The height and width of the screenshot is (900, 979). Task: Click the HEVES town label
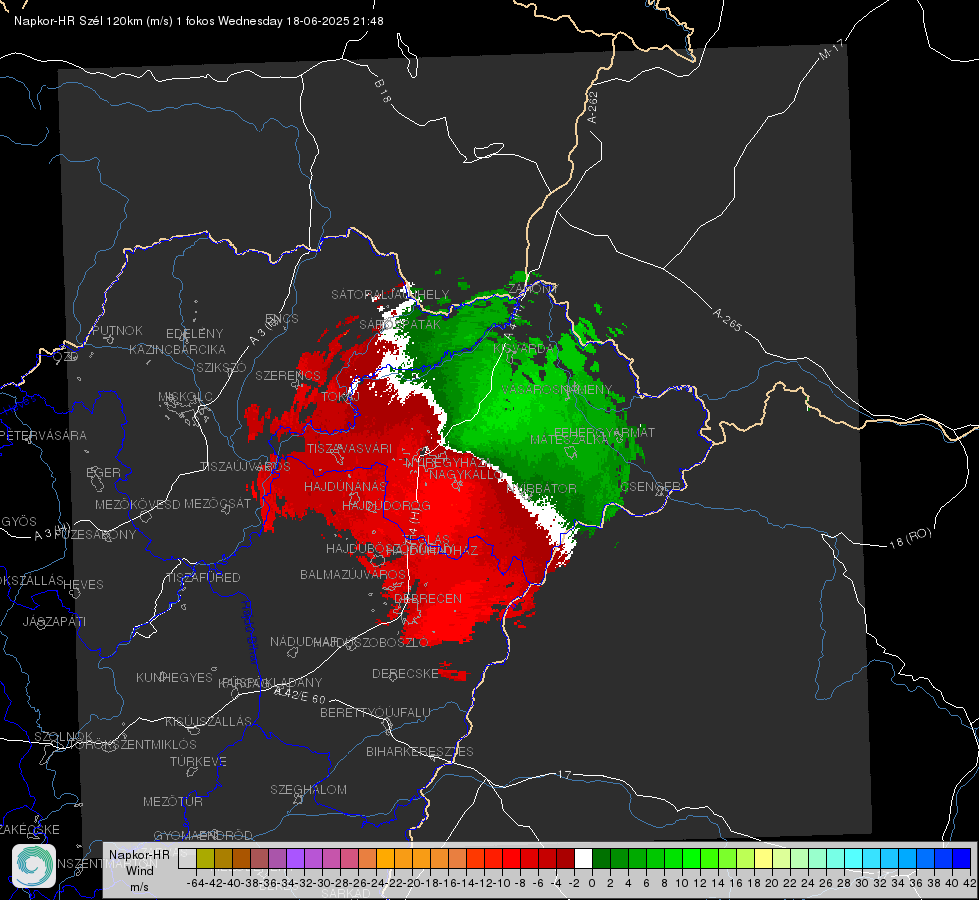83,585
